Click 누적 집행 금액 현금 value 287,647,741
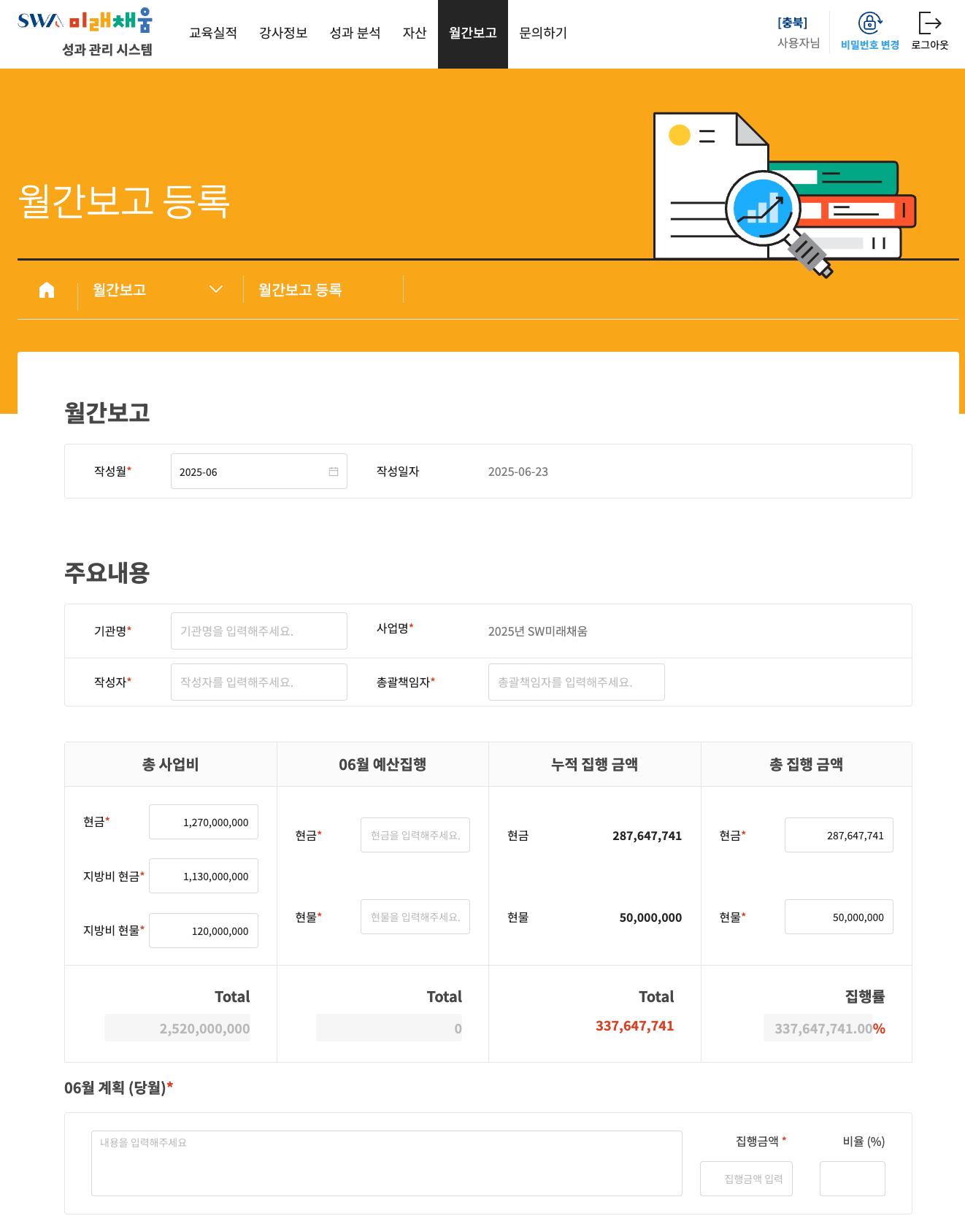 pos(647,836)
